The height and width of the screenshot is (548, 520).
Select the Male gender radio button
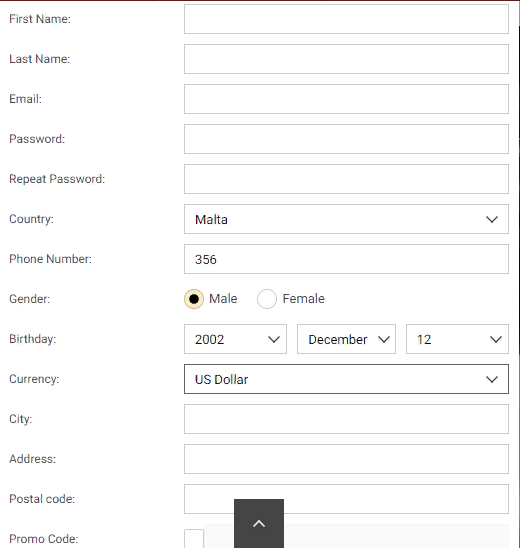point(194,299)
